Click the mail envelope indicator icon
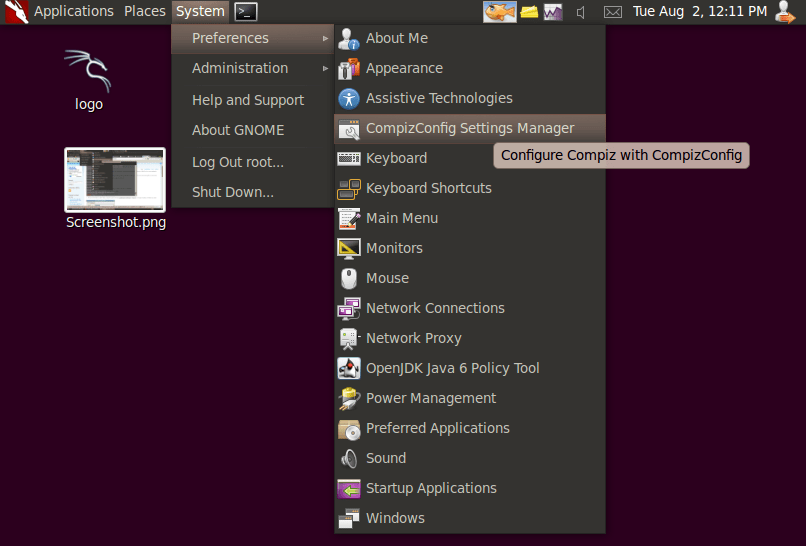Viewport: 806px width, 546px height. 613,12
